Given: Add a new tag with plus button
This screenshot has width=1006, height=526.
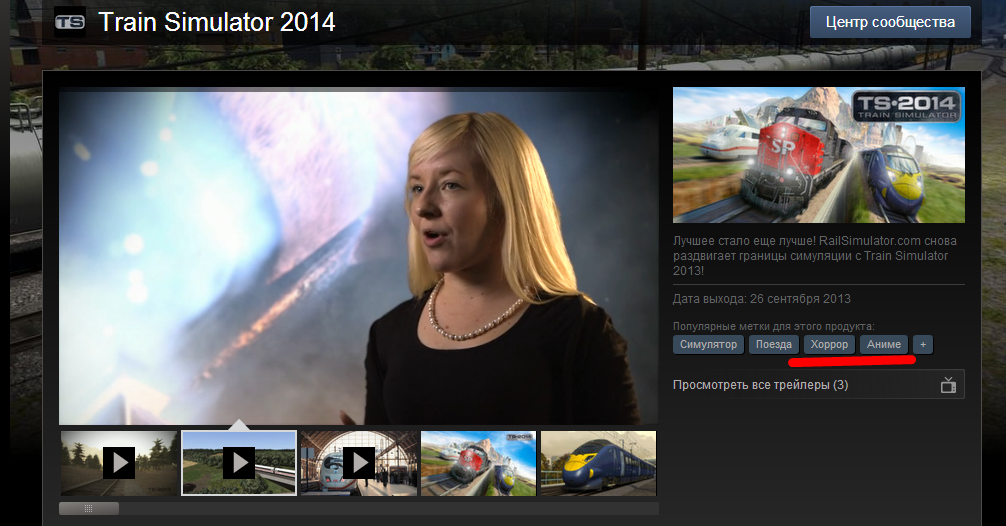Looking at the screenshot, I should (x=923, y=344).
